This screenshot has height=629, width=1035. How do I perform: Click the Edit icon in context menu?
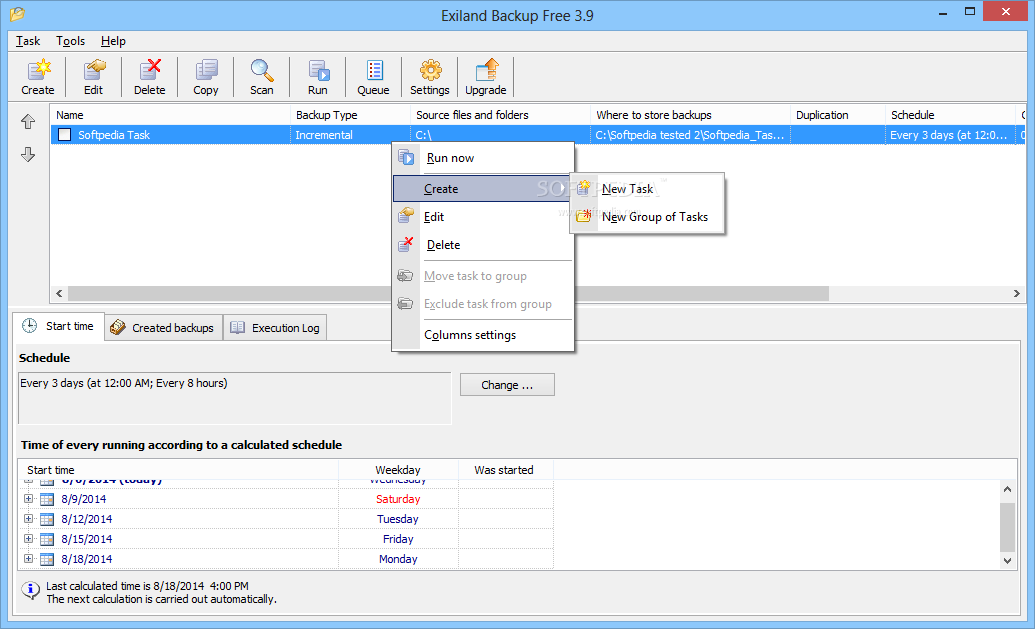406,216
